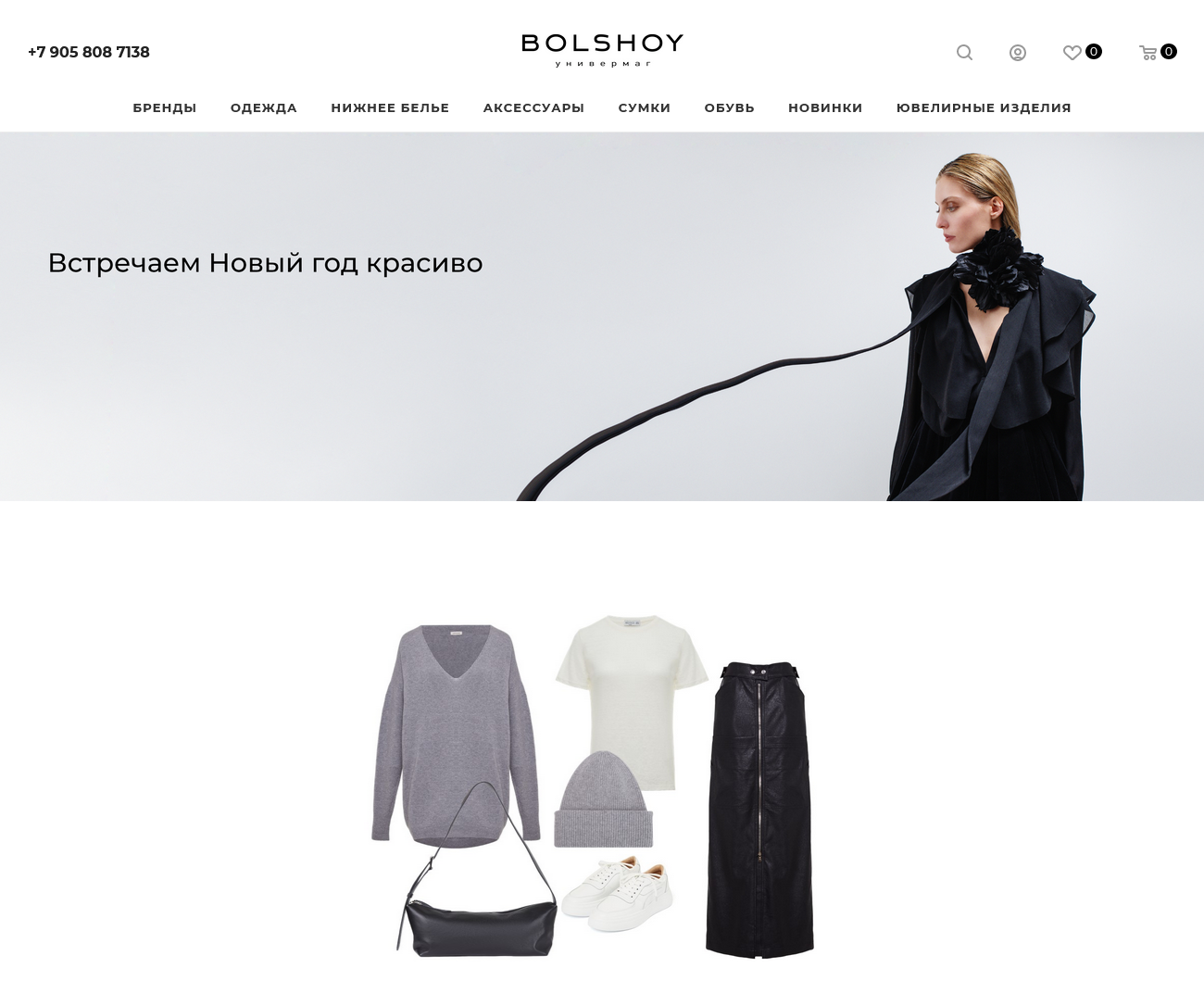
Task: Open the ОДЕЖДА menu
Action: (x=264, y=107)
